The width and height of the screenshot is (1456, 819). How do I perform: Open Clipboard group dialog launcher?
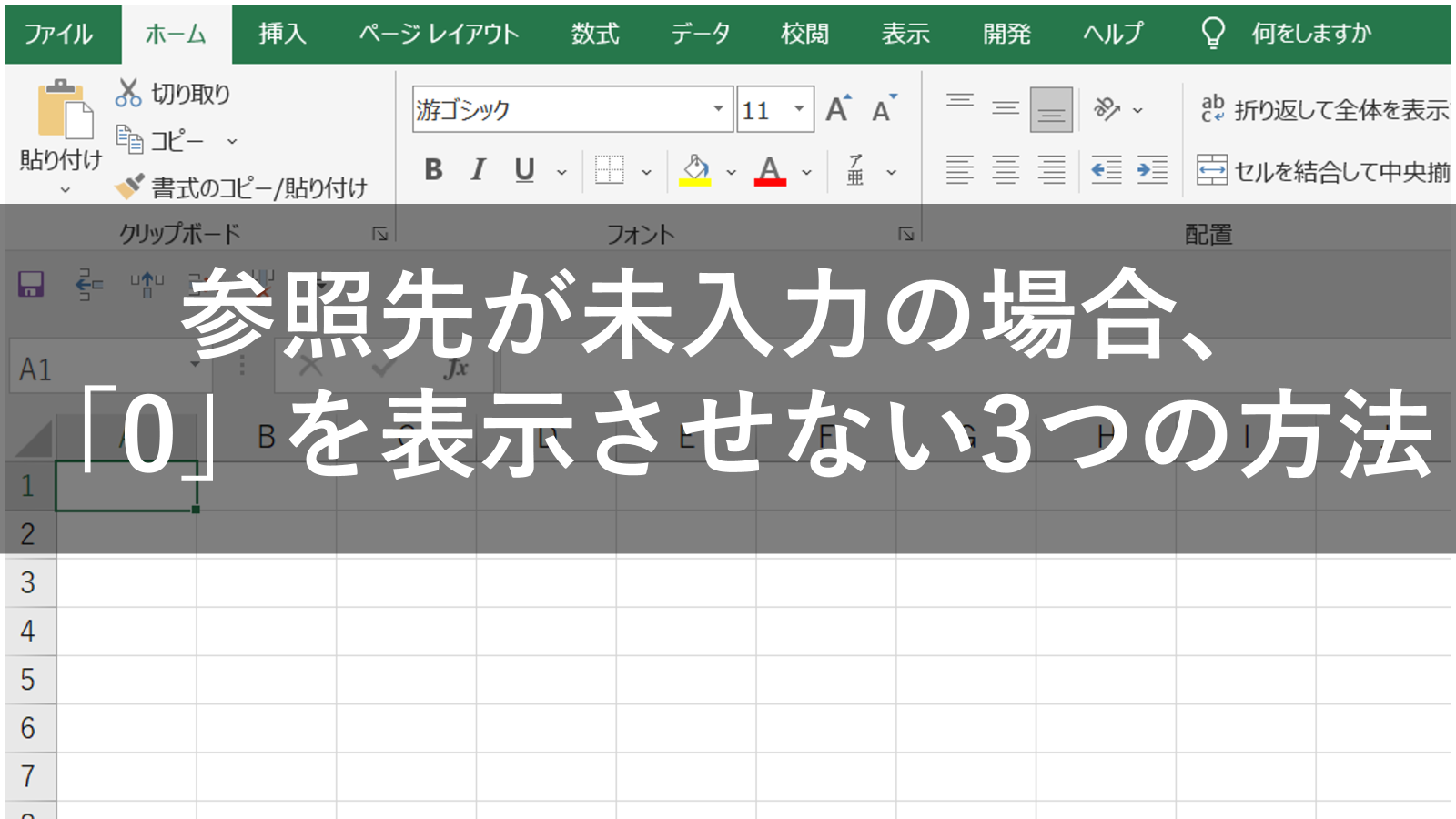tap(379, 234)
